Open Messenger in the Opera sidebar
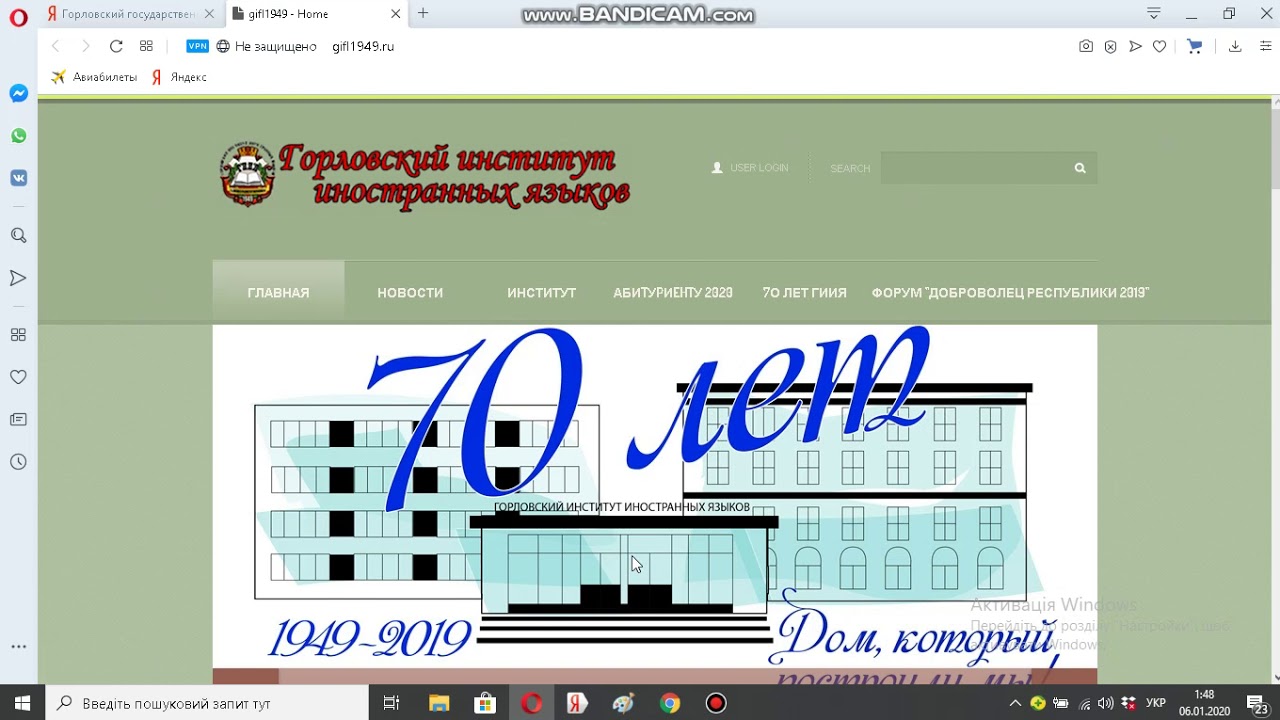 point(18,93)
